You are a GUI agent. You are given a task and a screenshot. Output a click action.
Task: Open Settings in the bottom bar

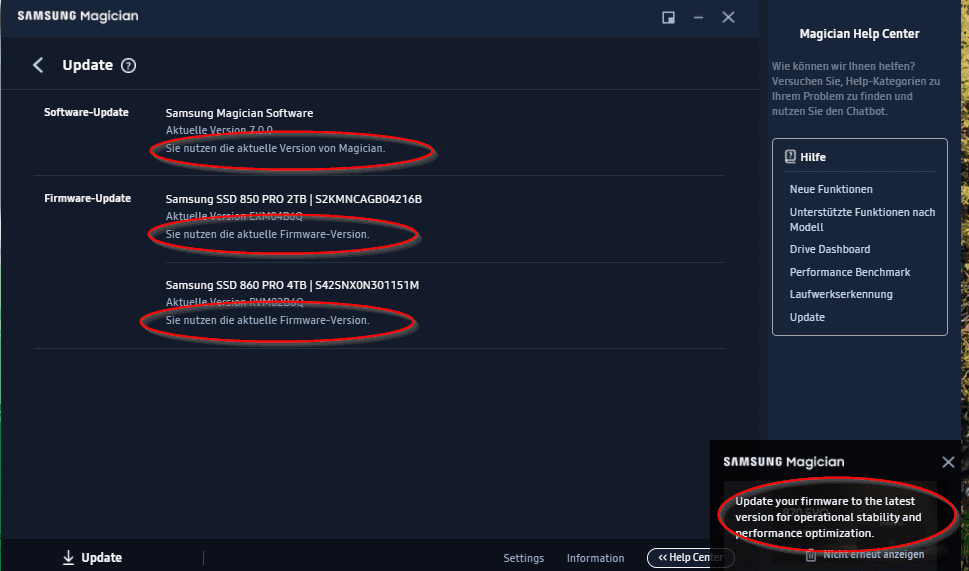(x=523, y=558)
